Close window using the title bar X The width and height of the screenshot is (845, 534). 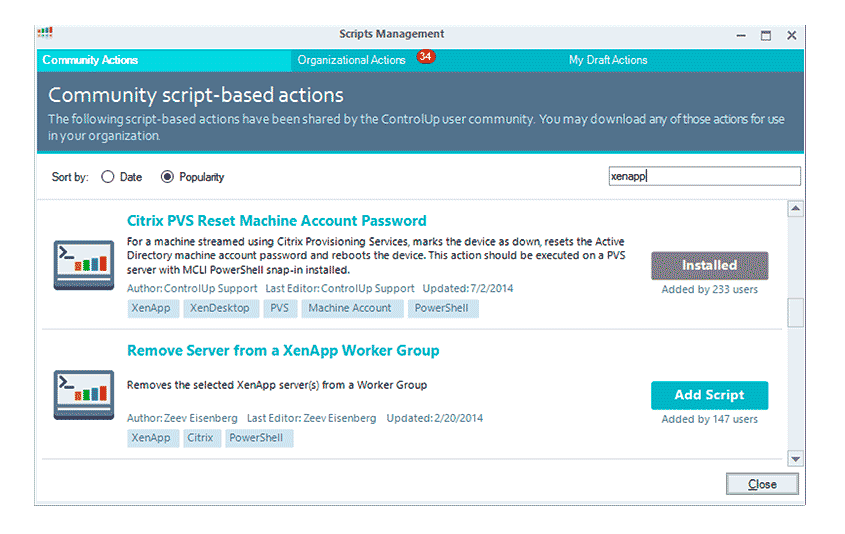pos(791,36)
